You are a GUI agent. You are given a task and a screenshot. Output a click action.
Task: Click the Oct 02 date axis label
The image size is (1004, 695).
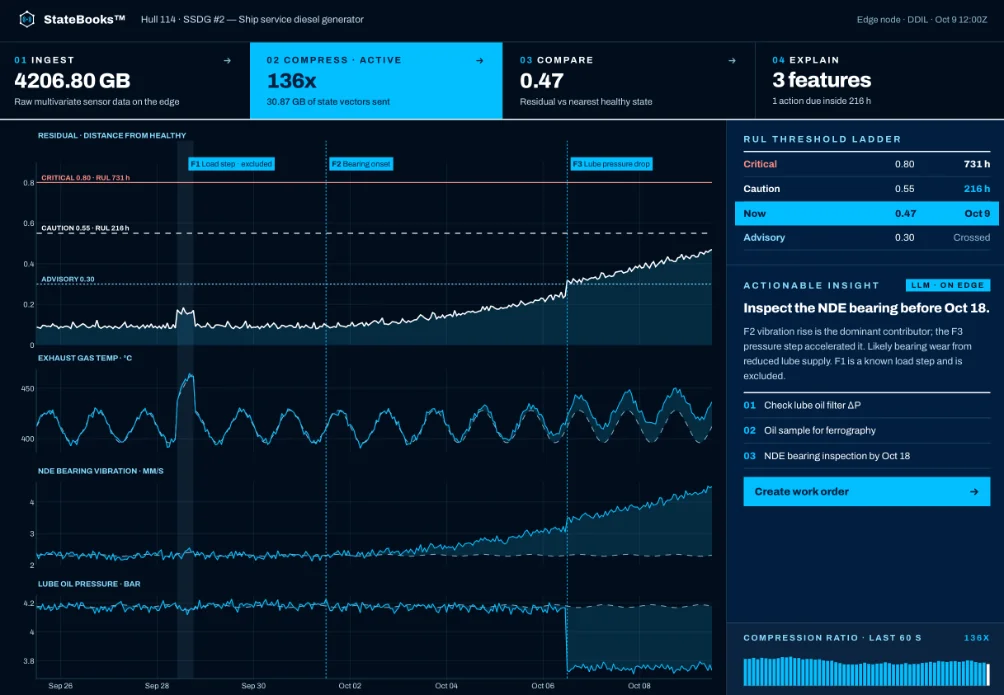(350, 686)
